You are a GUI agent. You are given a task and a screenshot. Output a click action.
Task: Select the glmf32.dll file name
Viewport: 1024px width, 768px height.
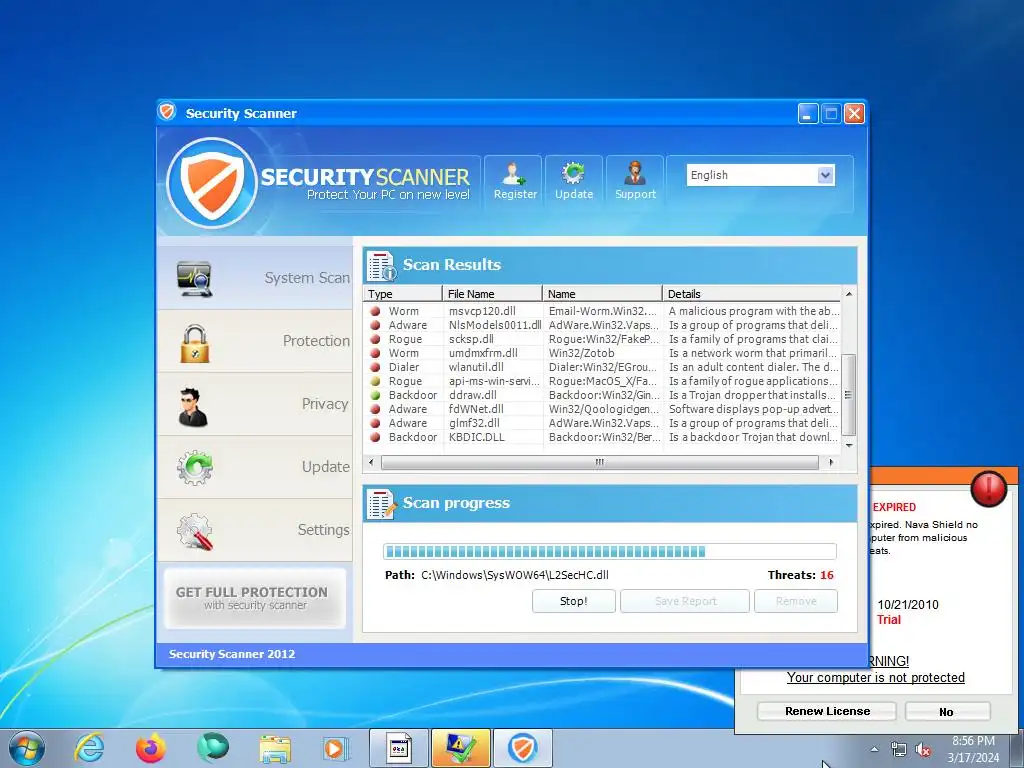[x=474, y=423]
